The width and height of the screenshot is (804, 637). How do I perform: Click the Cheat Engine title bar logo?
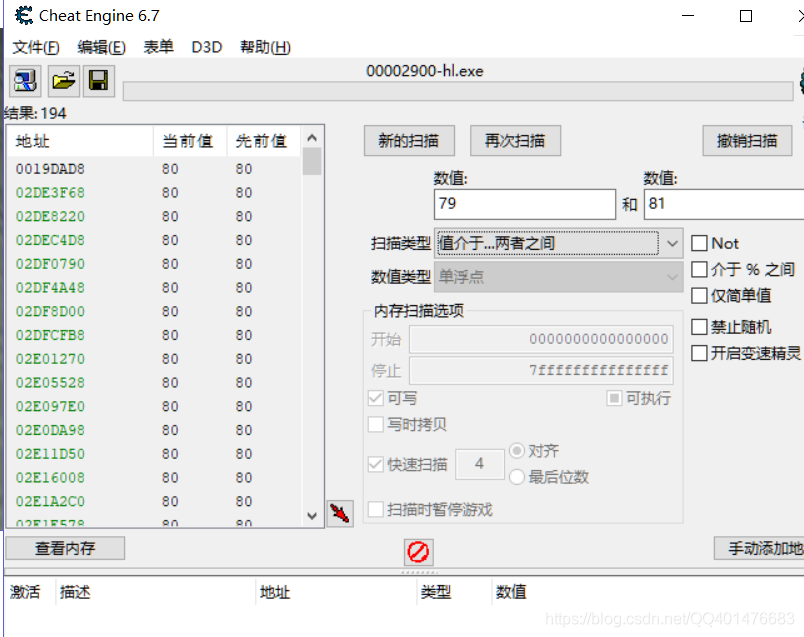coord(24,15)
